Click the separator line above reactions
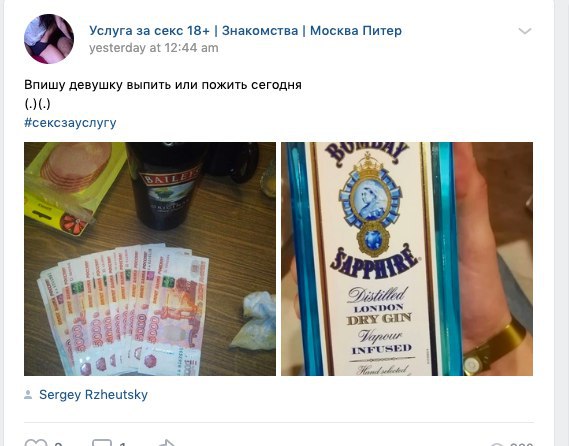The height and width of the screenshot is (446, 569). point(279,422)
